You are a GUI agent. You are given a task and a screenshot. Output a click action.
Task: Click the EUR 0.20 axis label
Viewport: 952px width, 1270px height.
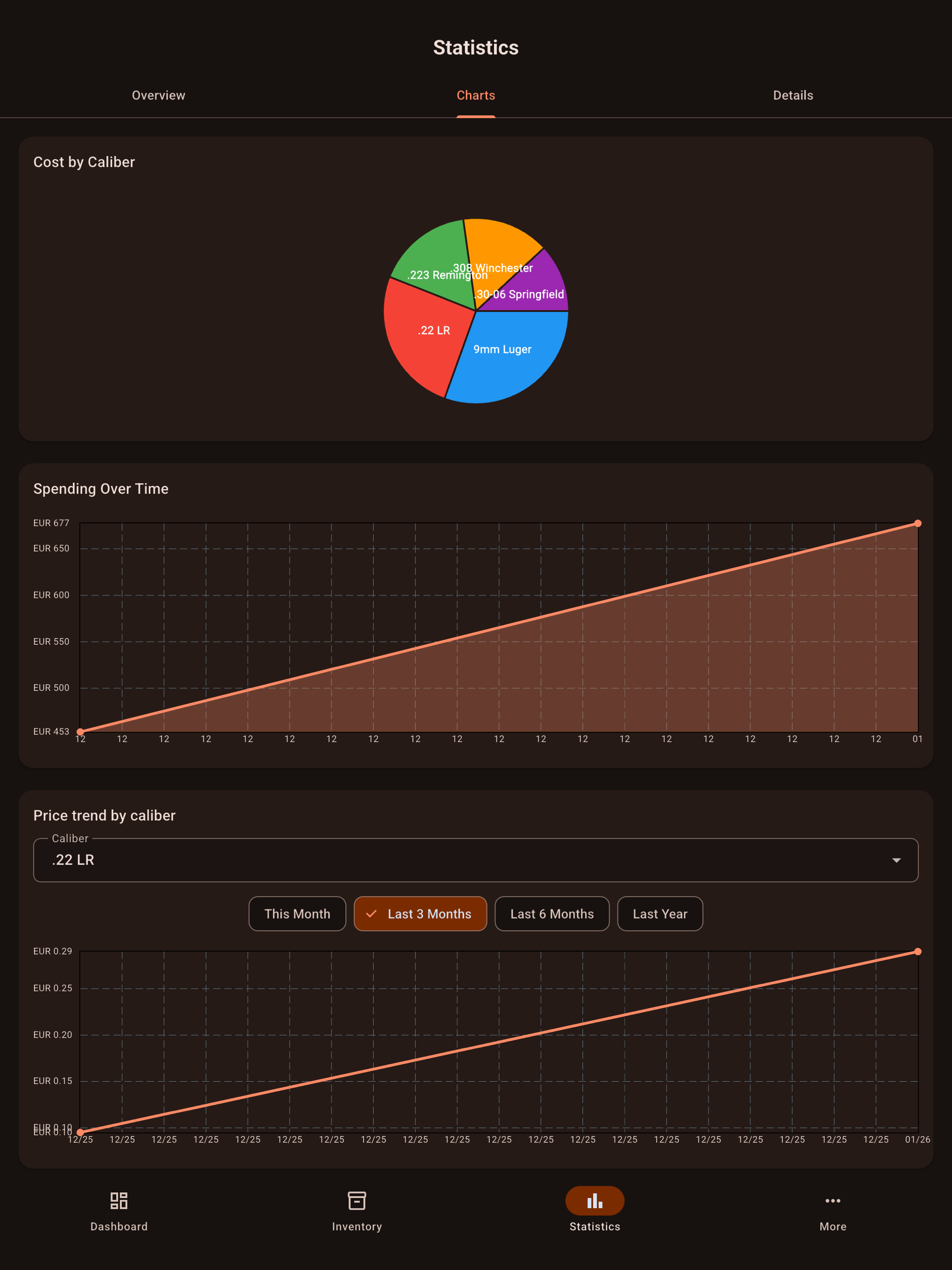coord(53,1035)
